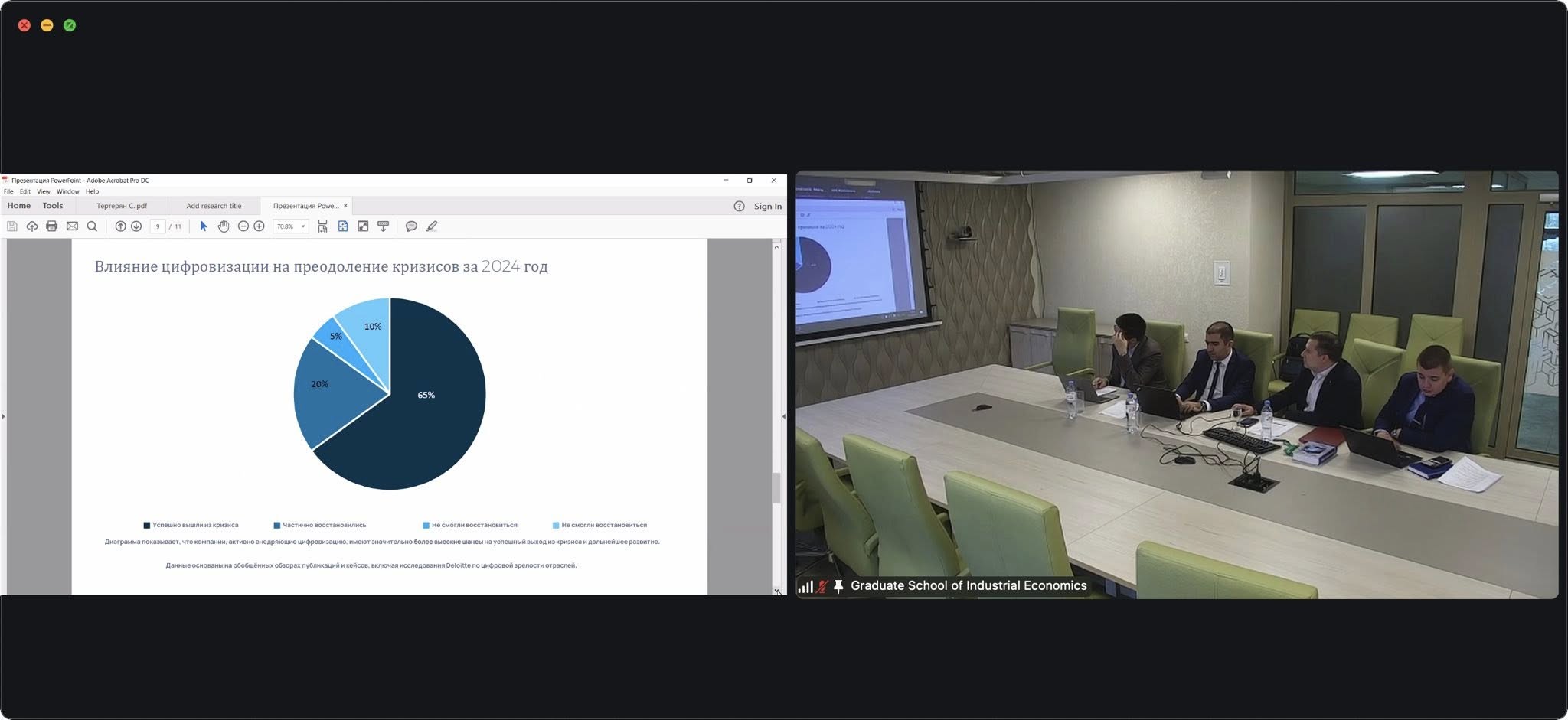Open the View menu

tap(44, 191)
